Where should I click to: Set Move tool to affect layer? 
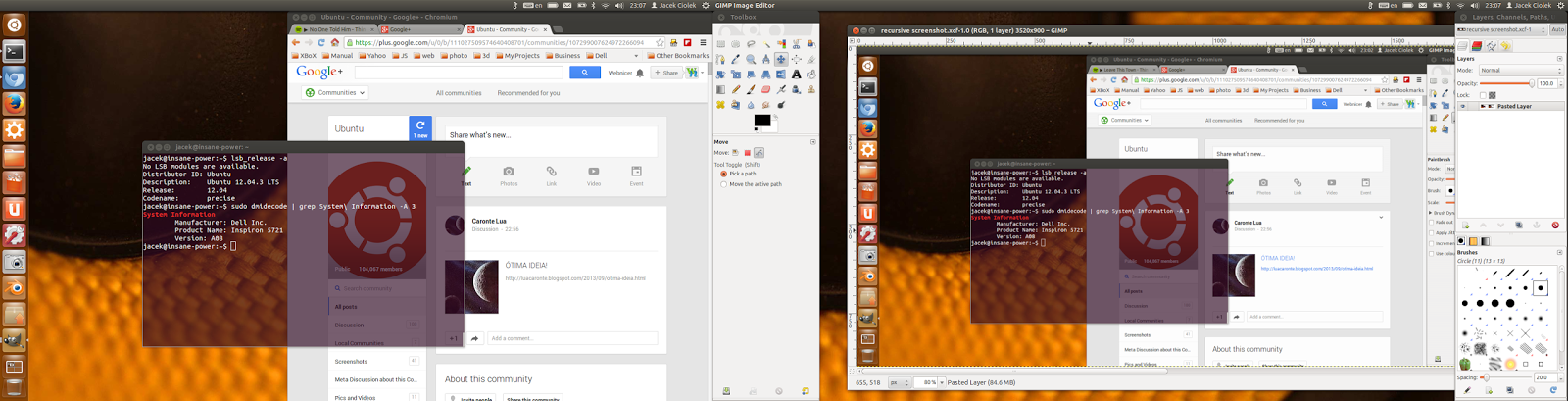click(x=735, y=152)
